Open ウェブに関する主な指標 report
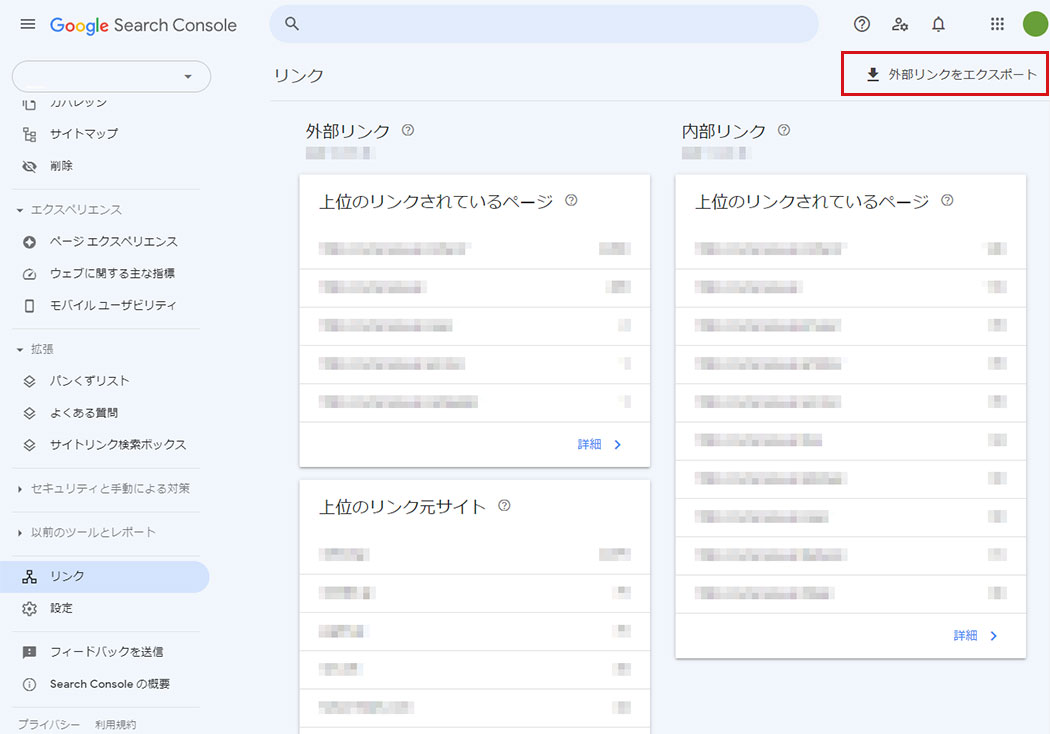The width and height of the screenshot is (1050, 734). (112, 273)
